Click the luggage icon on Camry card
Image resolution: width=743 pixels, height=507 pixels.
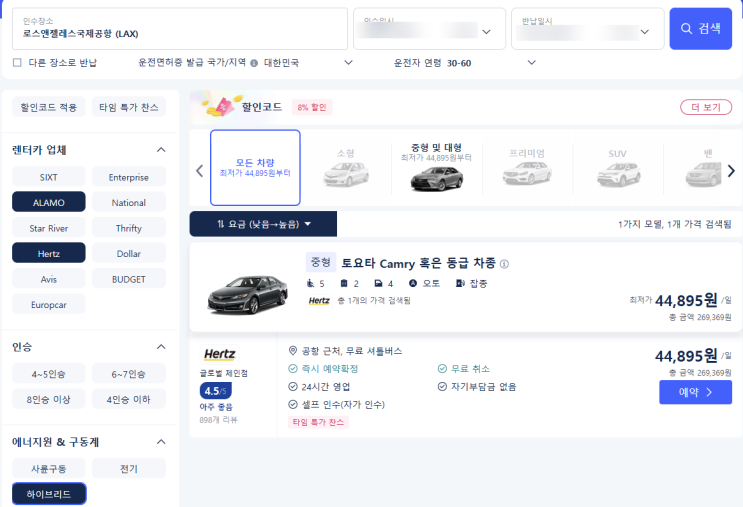344,283
